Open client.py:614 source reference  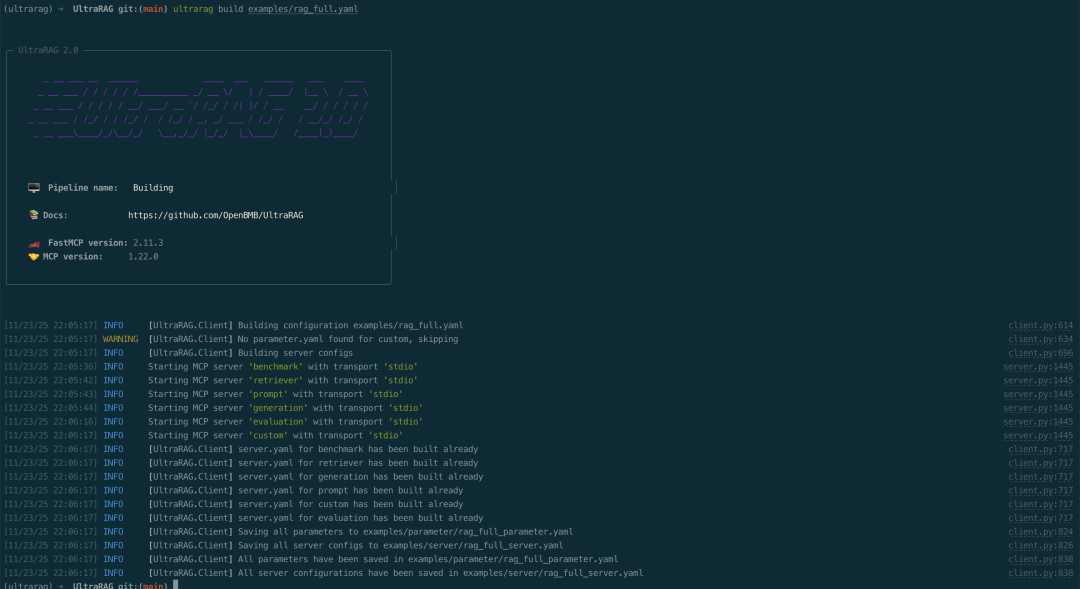(x=1040, y=325)
